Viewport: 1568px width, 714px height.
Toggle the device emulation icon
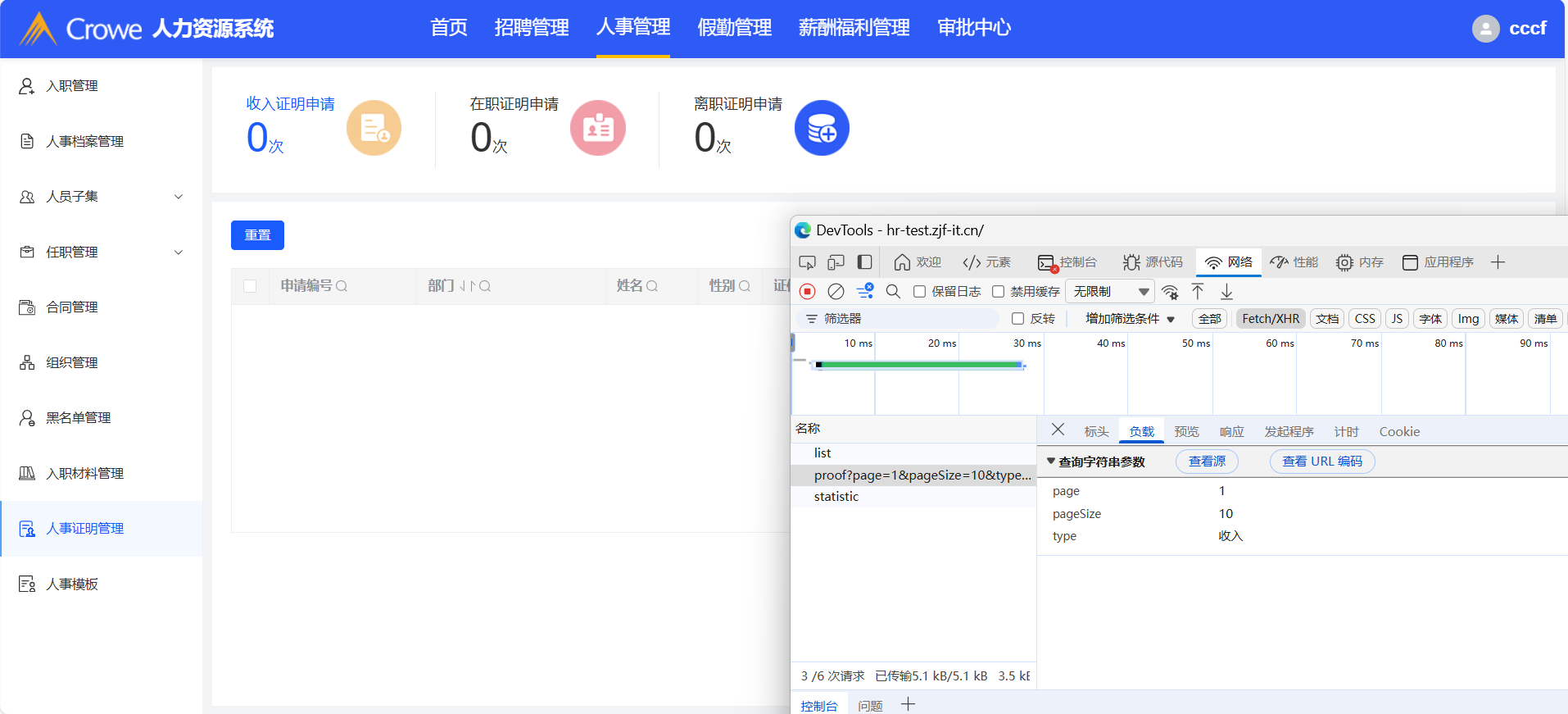click(836, 262)
